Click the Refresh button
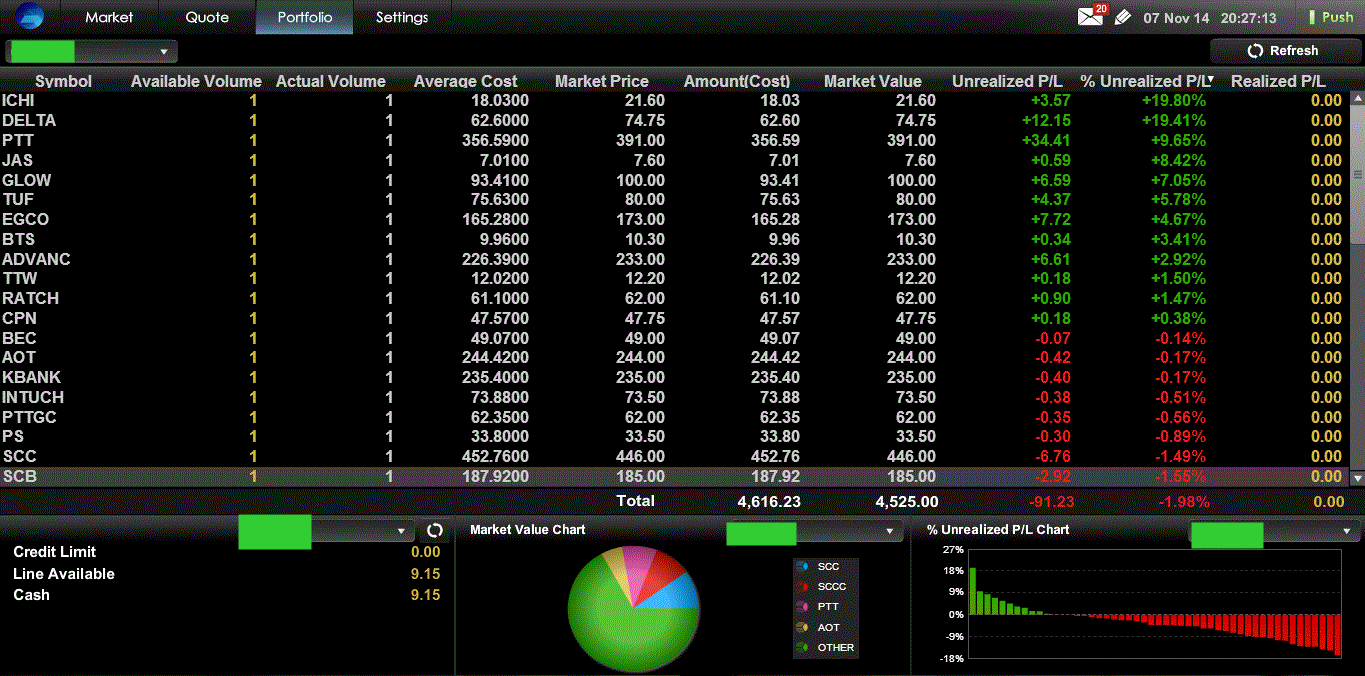 tap(1284, 50)
